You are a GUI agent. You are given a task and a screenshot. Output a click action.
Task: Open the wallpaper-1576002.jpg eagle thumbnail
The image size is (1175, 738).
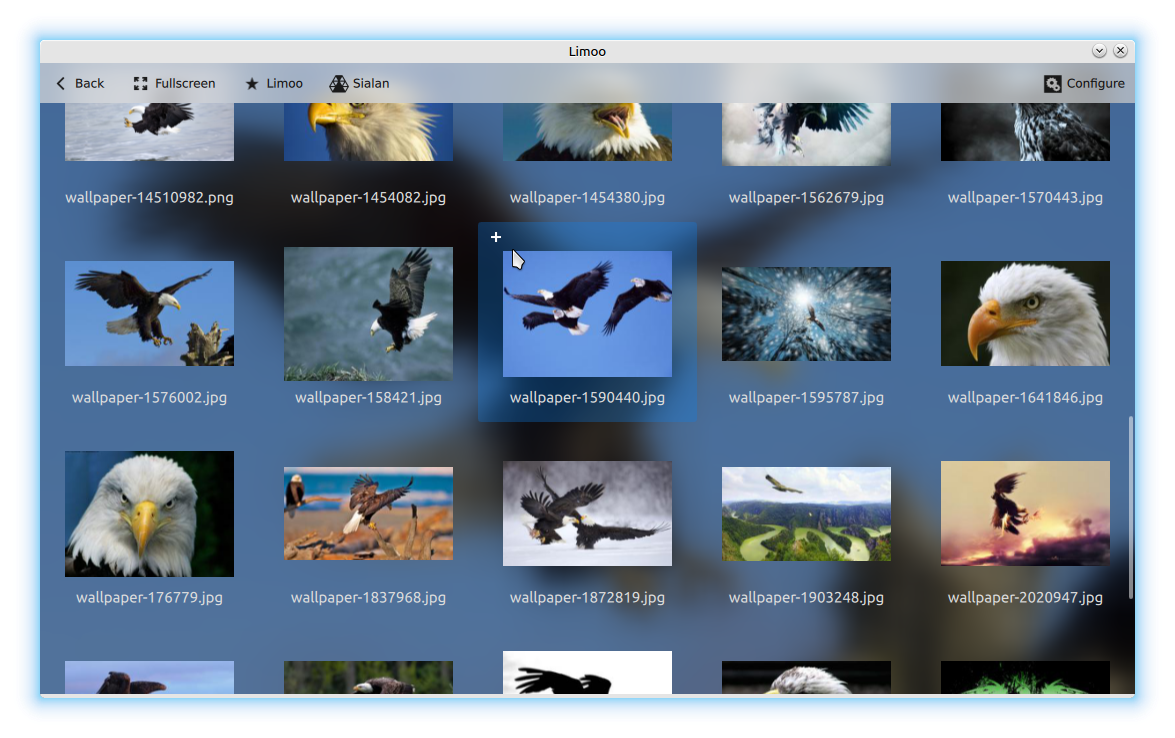point(149,313)
